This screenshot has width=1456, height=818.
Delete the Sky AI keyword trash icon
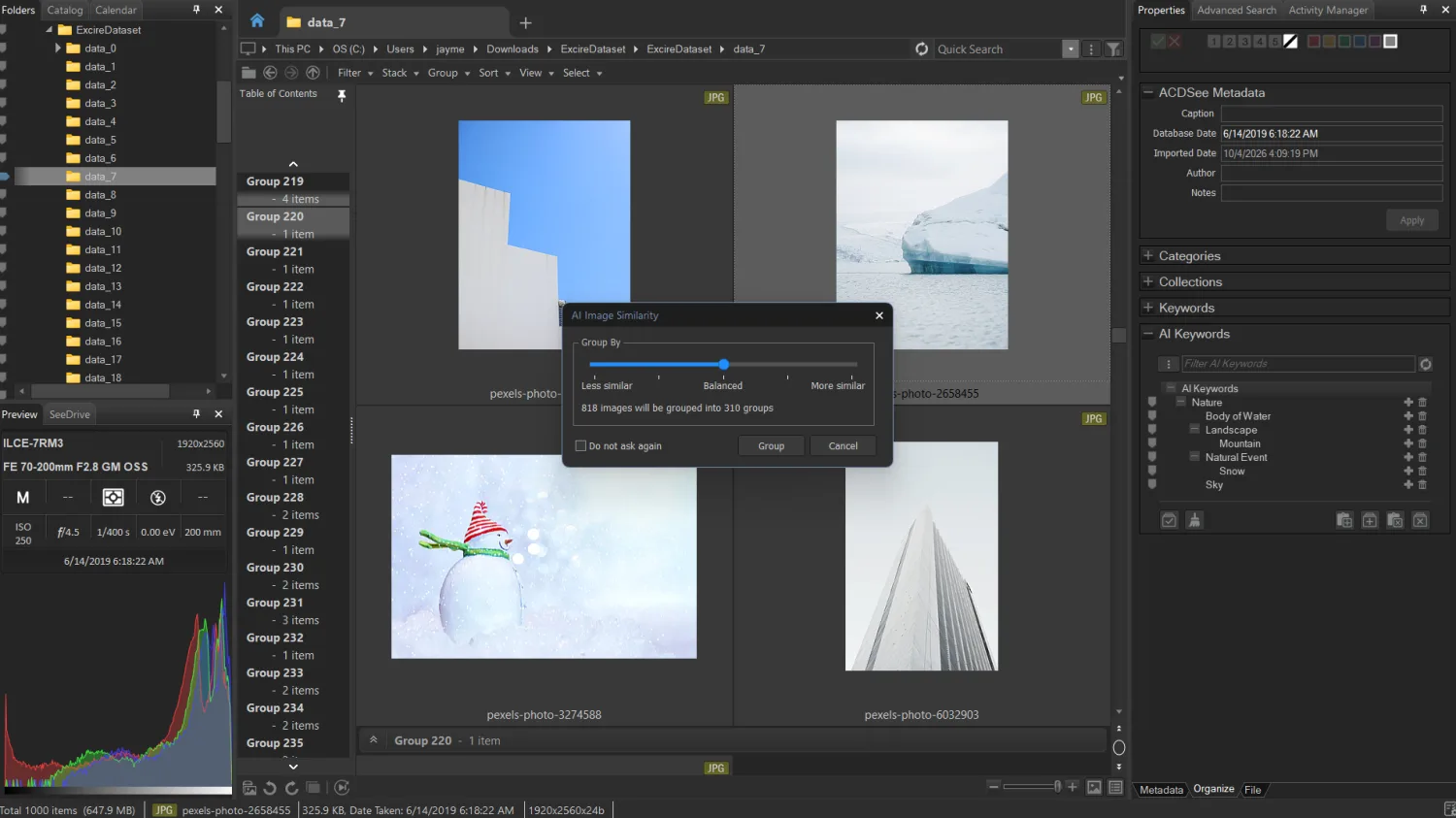[1423, 484]
